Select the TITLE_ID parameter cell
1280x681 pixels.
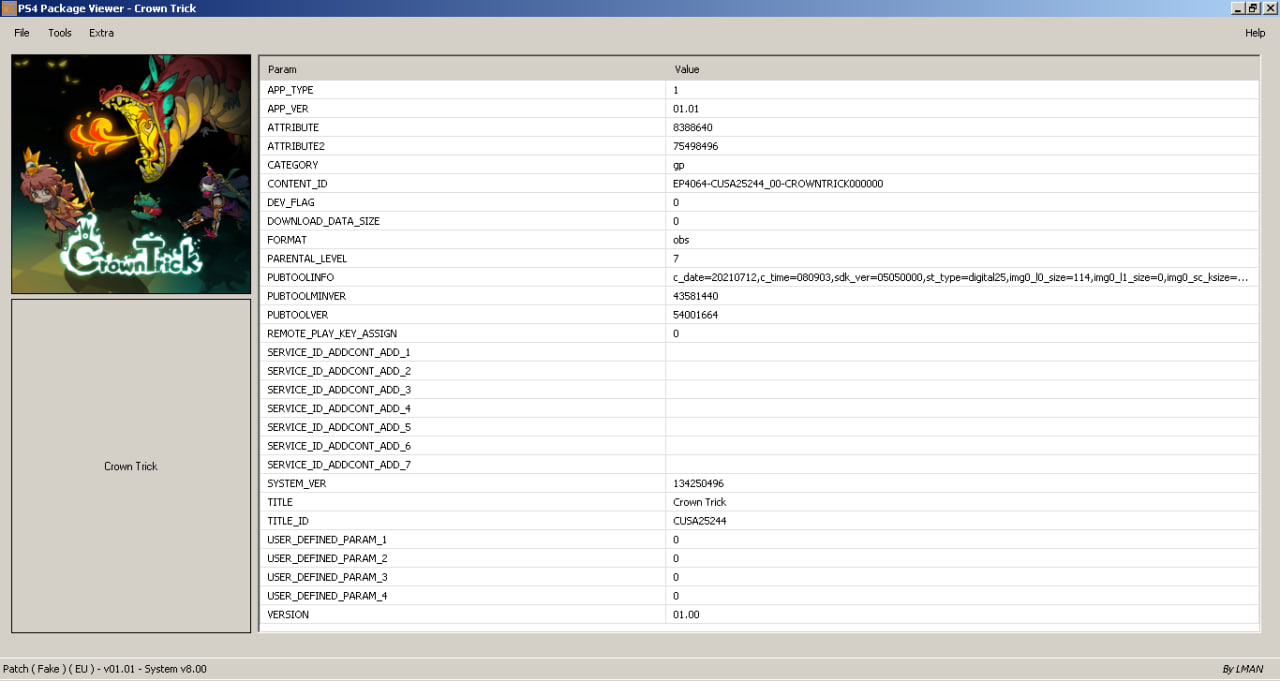tap(462, 521)
